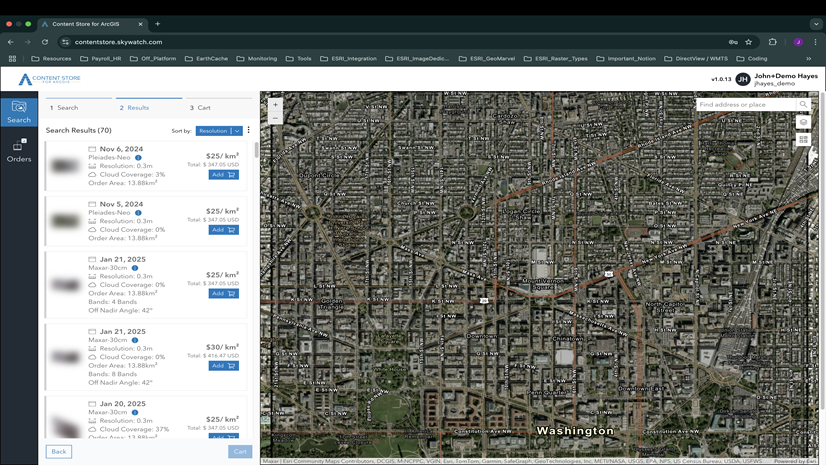Open the DirectView / WMTS bookmark folder
Viewport: 826px width, 465px height.
pyautogui.click(x=696, y=58)
